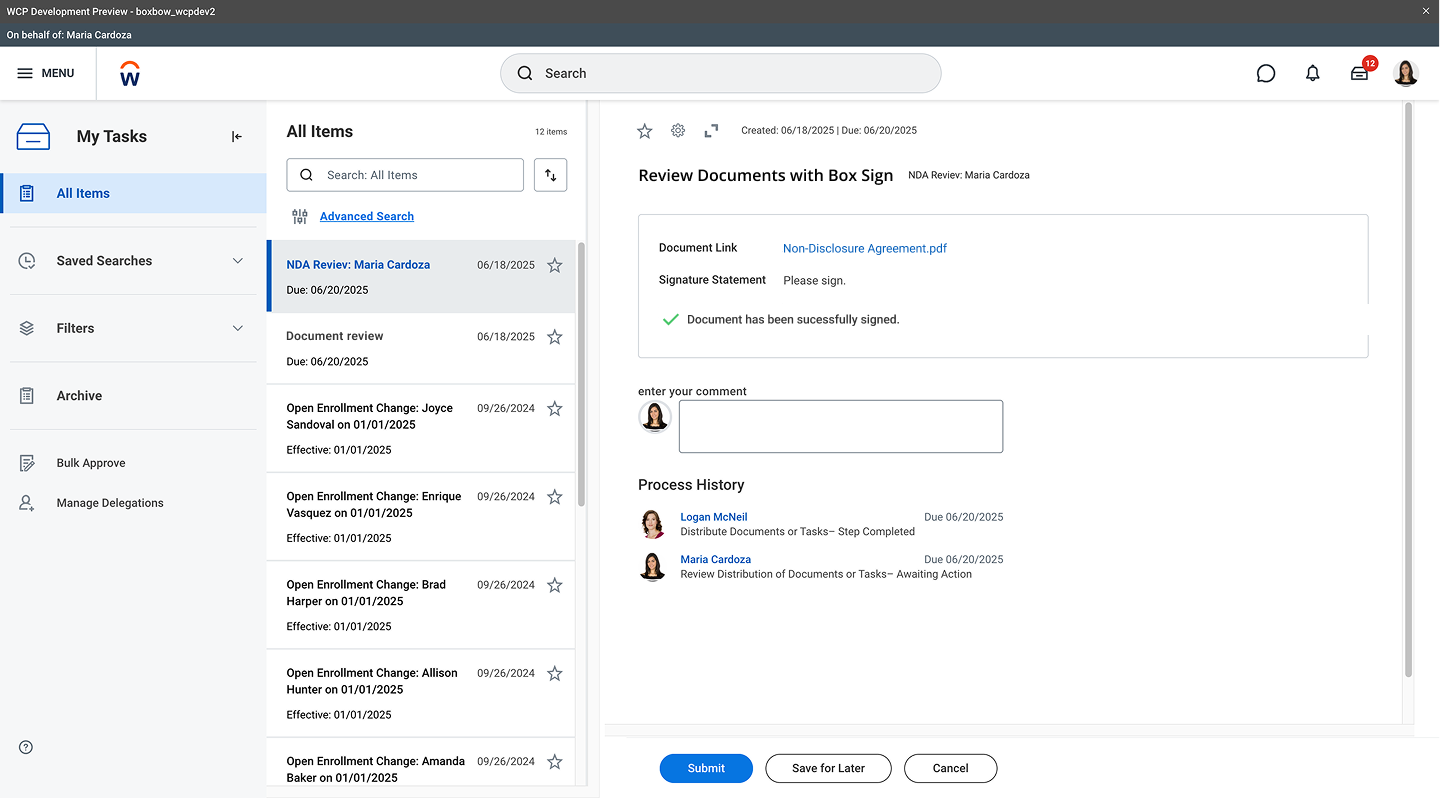Select Bulk Approve in the sidebar
The height and width of the screenshot is (798, 1440).
point(91,463)
